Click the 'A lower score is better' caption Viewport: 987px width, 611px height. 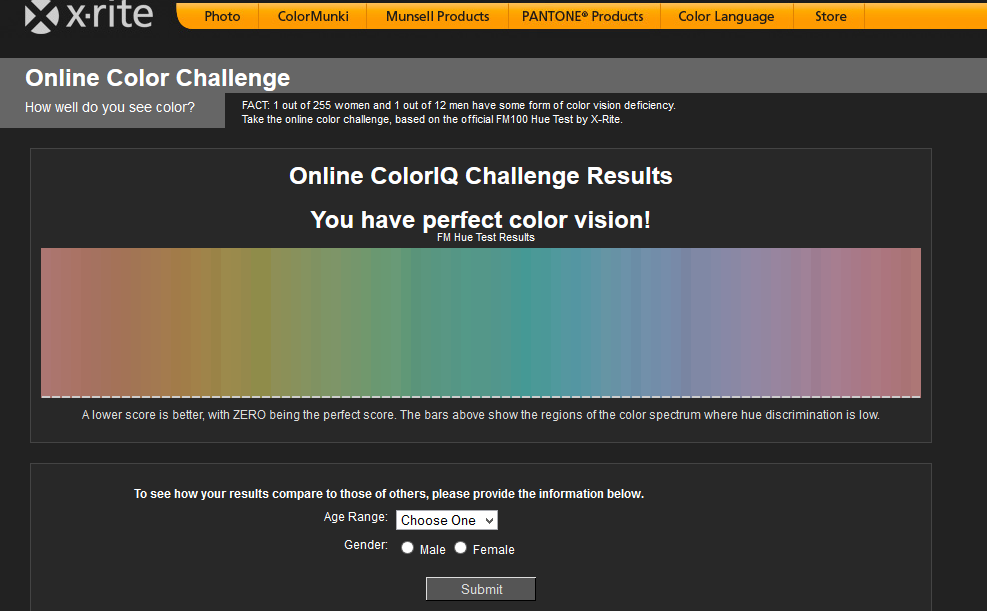[481, 415]
